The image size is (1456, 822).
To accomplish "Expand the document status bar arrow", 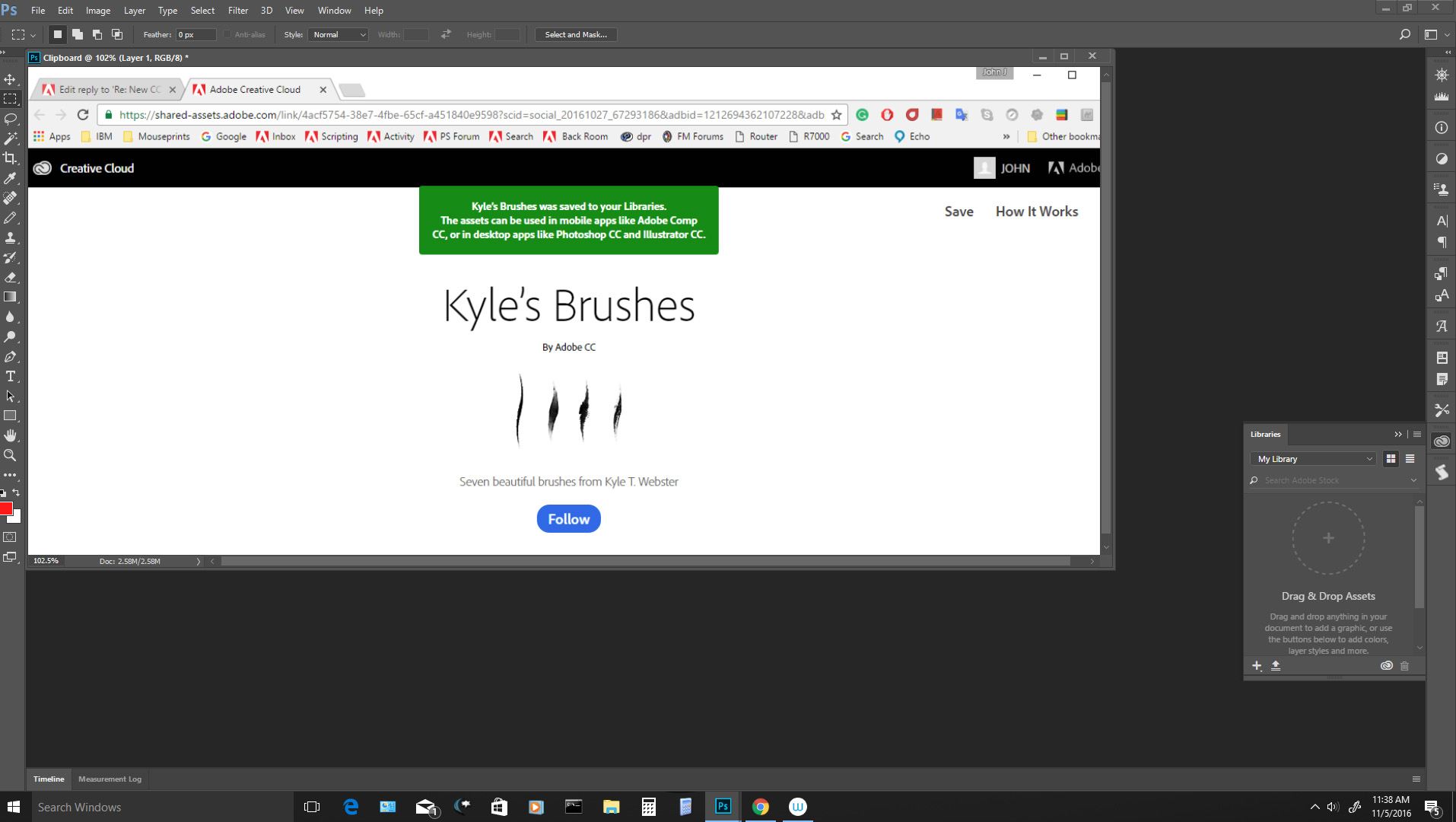I will pyautogui.click(x=199, y=562).
